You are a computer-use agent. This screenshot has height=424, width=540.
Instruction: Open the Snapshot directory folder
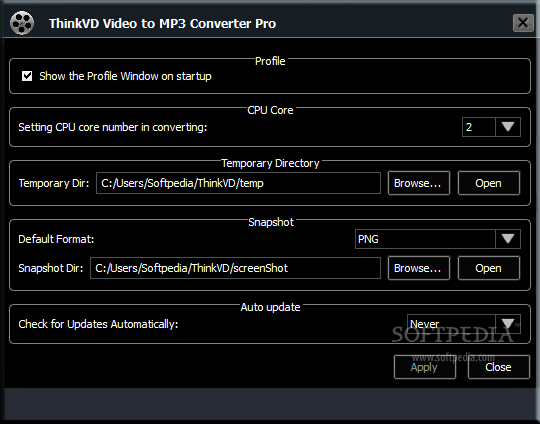tap(489, 268)
